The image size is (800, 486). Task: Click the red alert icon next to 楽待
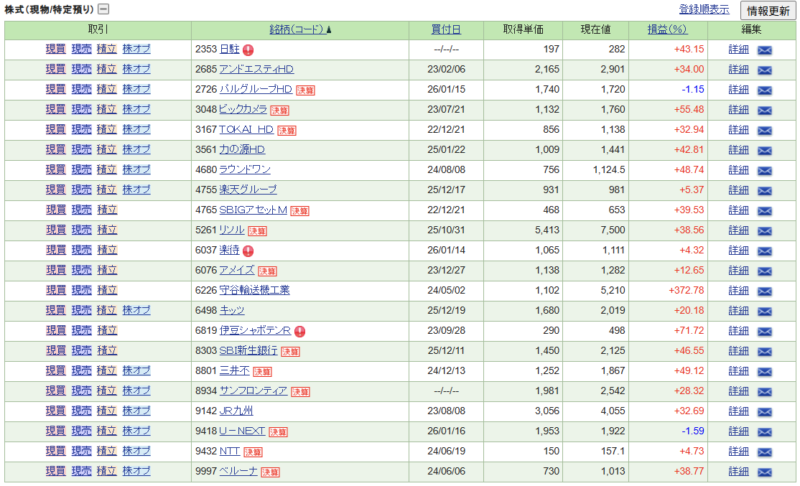[248, 251]
